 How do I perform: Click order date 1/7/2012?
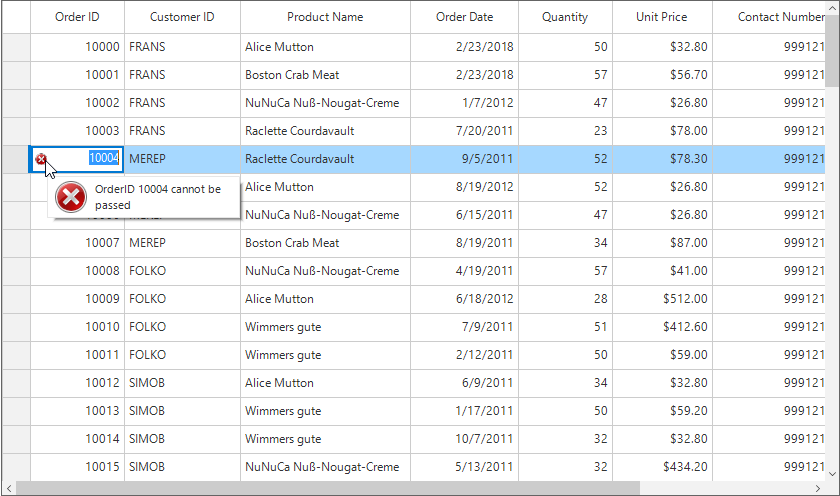pos(464,103)
